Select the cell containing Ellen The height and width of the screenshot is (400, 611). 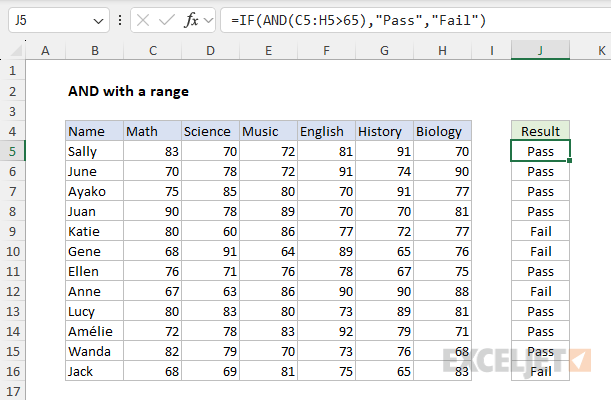coord(95,271)
